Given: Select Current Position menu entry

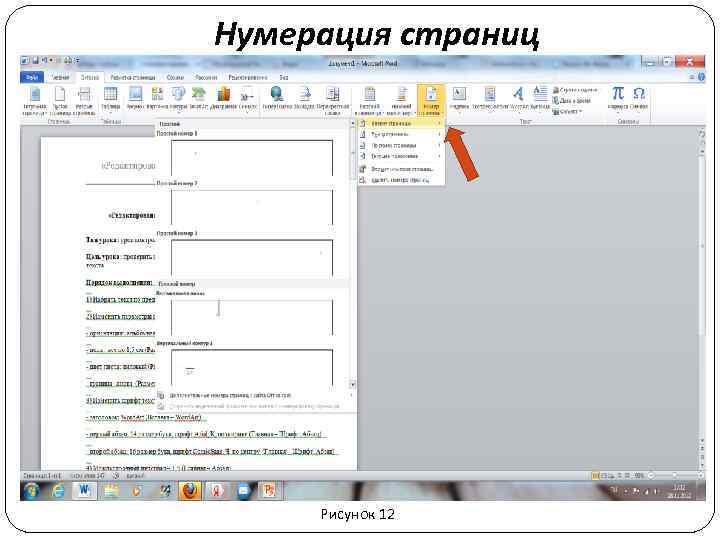Looking at the screenshot, I should [401, 157].
